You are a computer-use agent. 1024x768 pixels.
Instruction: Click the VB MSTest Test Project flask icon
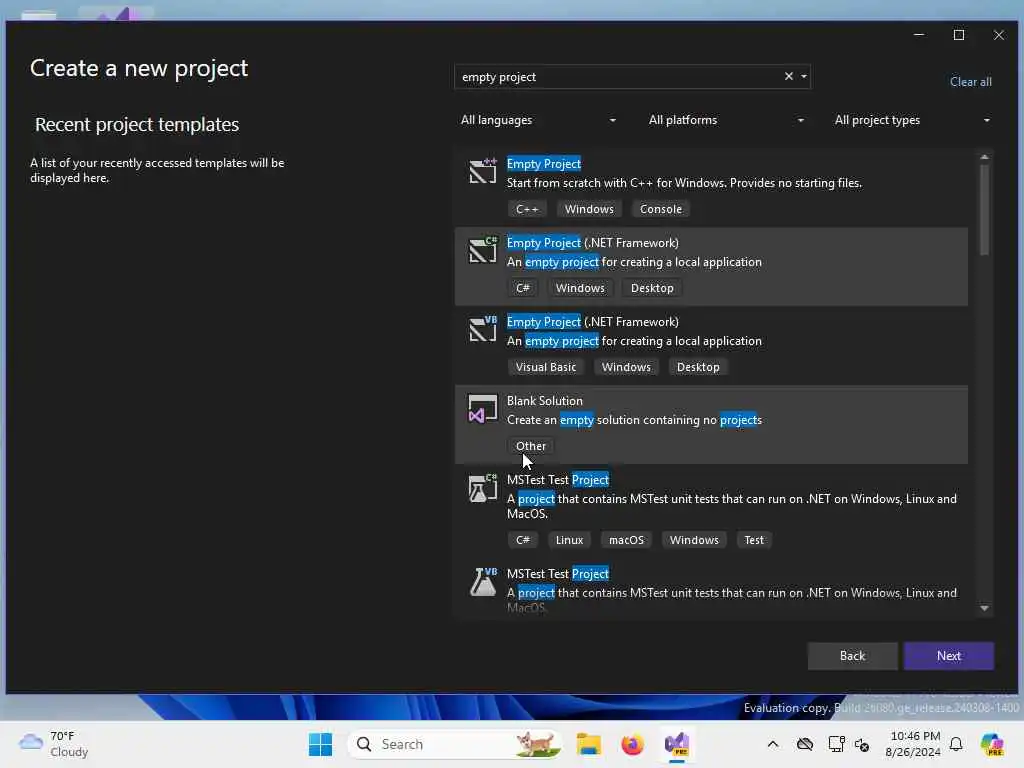pyautogui.click(x=483, y=582)
